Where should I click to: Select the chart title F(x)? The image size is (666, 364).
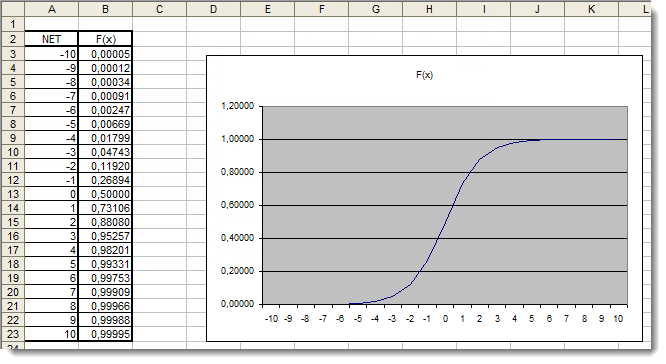(424, 75)
